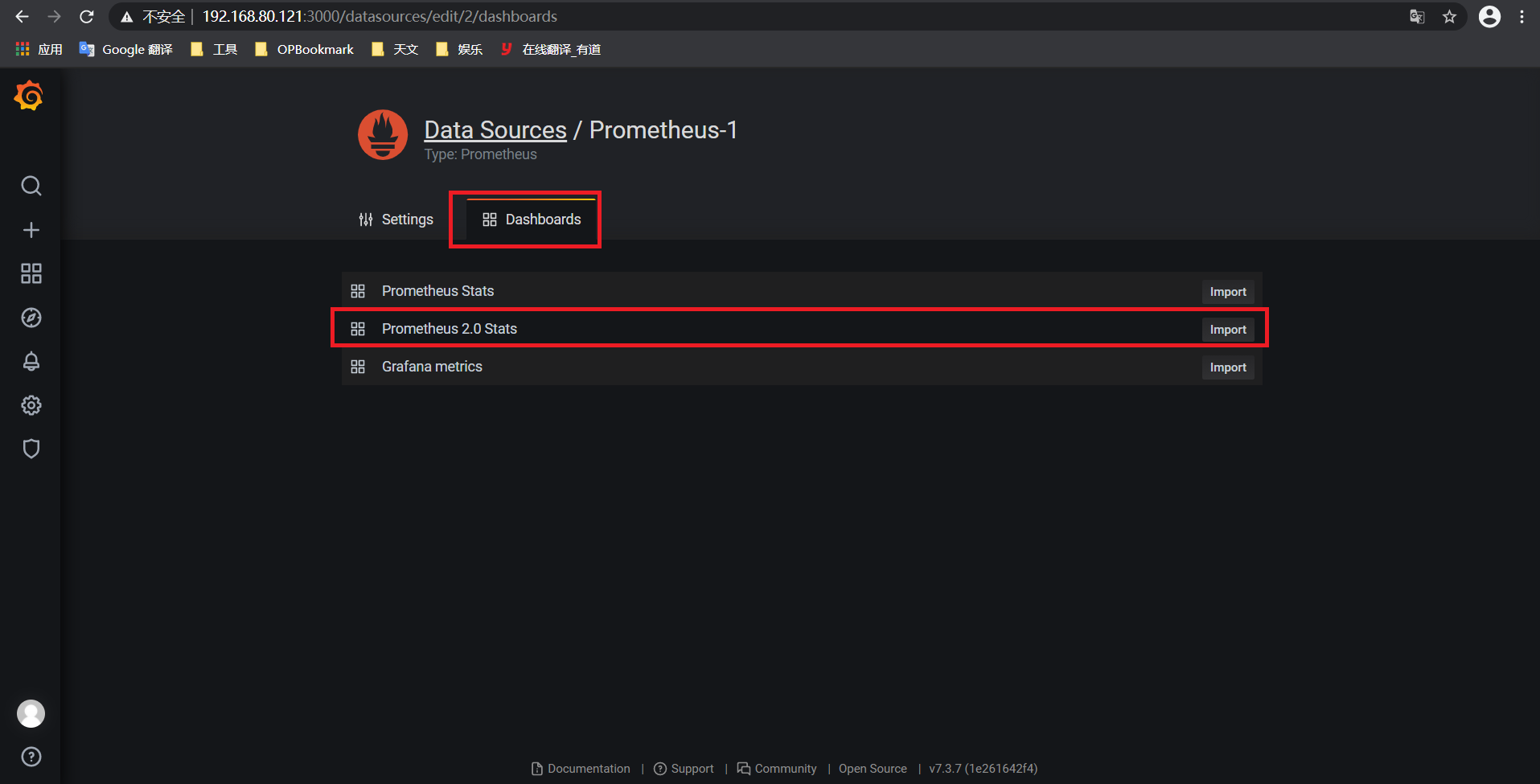Go back with the browser back arrow
The width and height of the screenshot is (1540, 784).
pos(22,16)
